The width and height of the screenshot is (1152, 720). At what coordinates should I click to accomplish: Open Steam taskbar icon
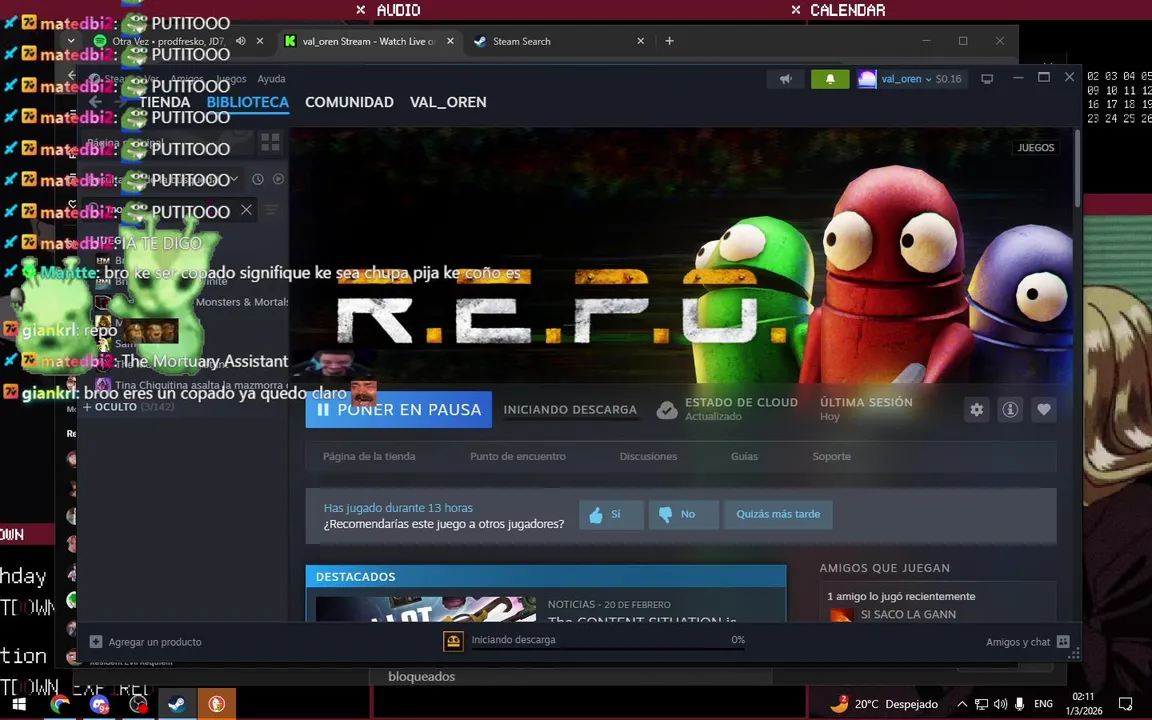(x=177, y=704)
